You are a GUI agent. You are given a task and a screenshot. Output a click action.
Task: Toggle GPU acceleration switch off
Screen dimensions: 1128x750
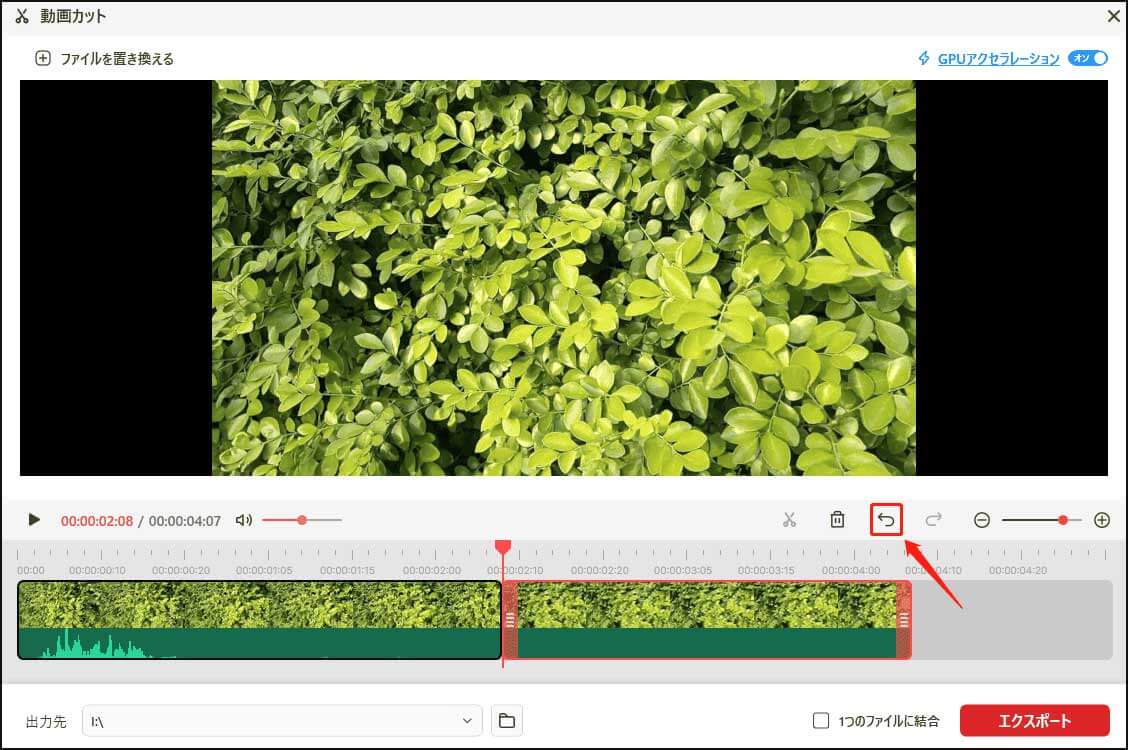point(1088,58)
